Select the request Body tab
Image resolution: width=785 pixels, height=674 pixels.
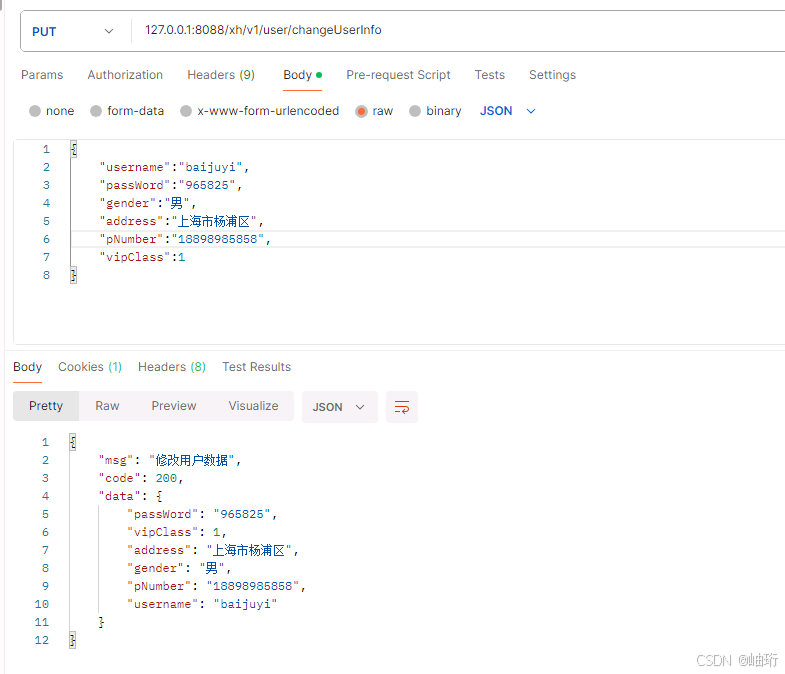302,75
